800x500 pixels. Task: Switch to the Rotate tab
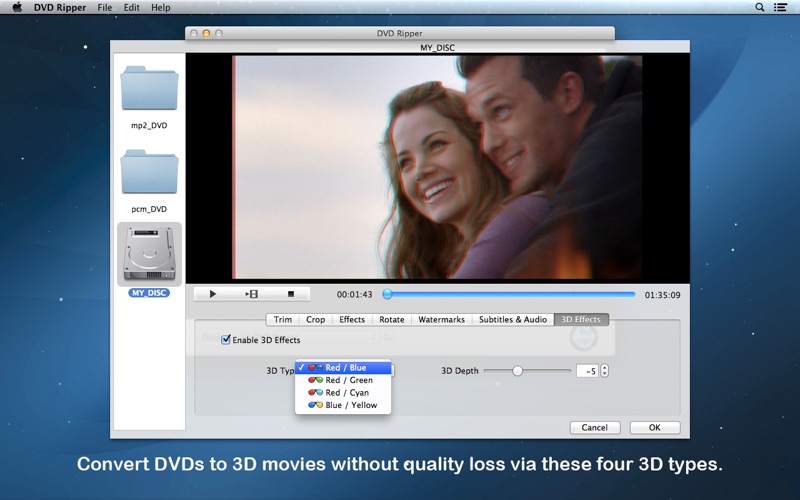coord(392,319)
